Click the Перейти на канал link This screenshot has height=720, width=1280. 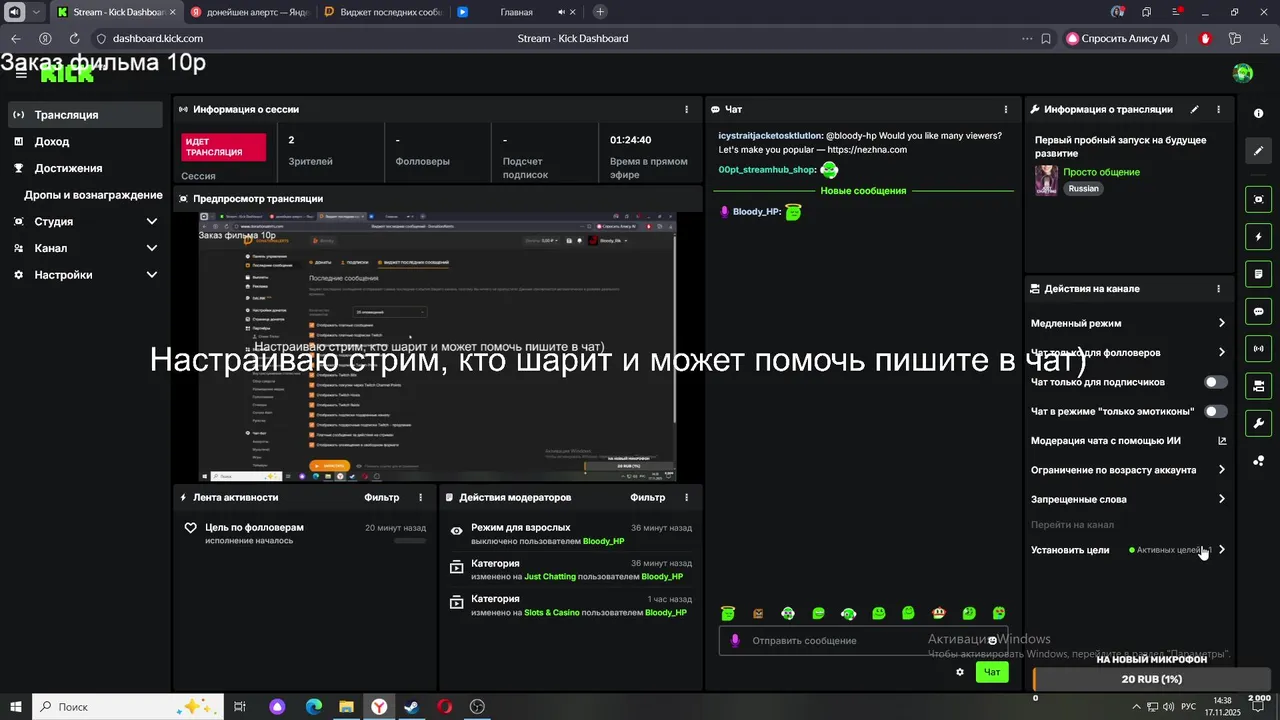(x=1072, y=525)
